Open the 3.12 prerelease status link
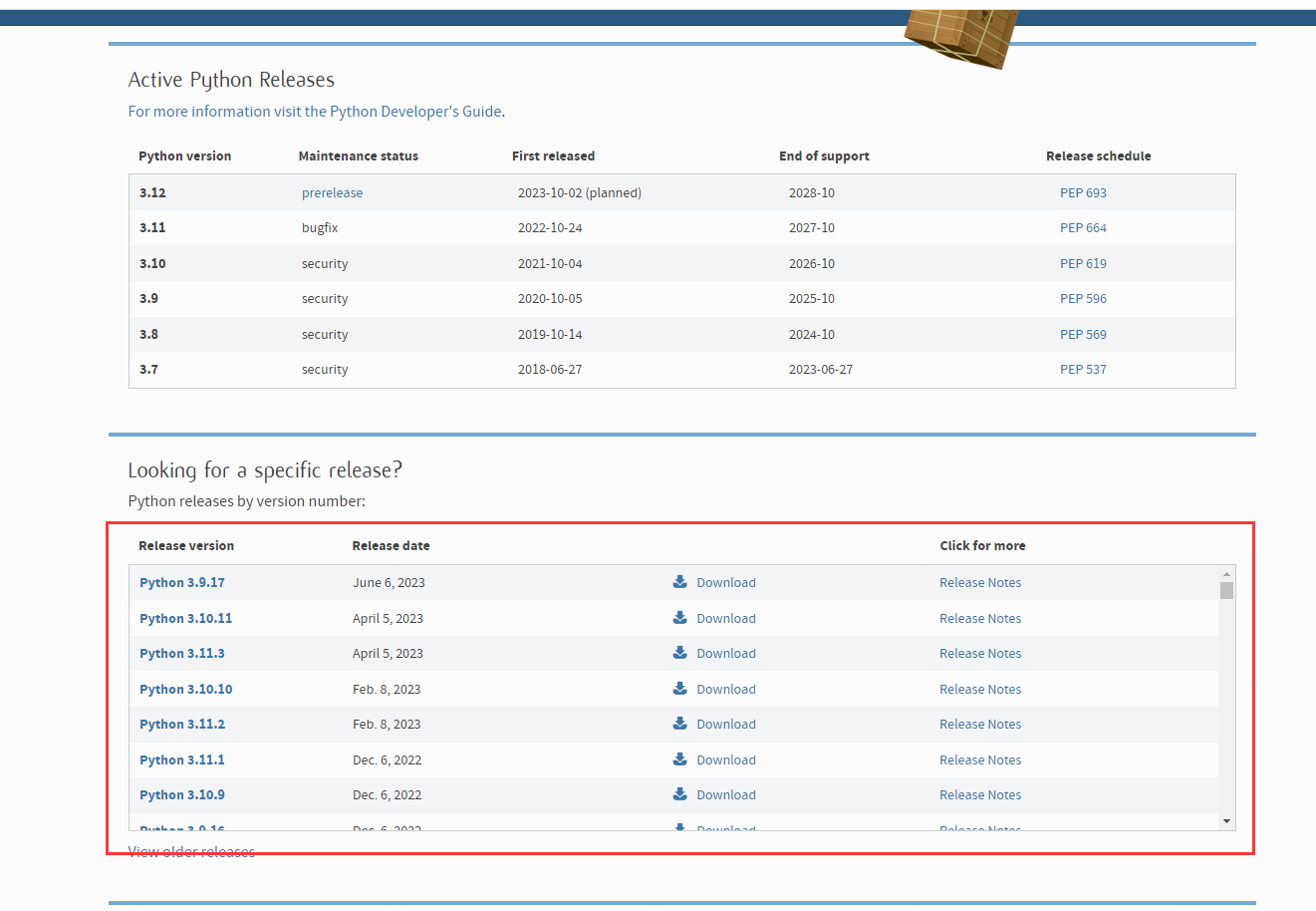 [x=332, y=192]
